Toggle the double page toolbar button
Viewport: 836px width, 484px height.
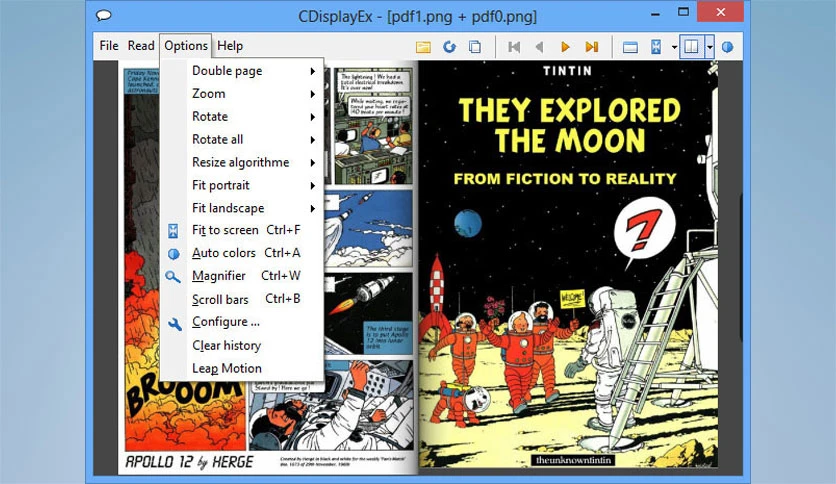692,47
